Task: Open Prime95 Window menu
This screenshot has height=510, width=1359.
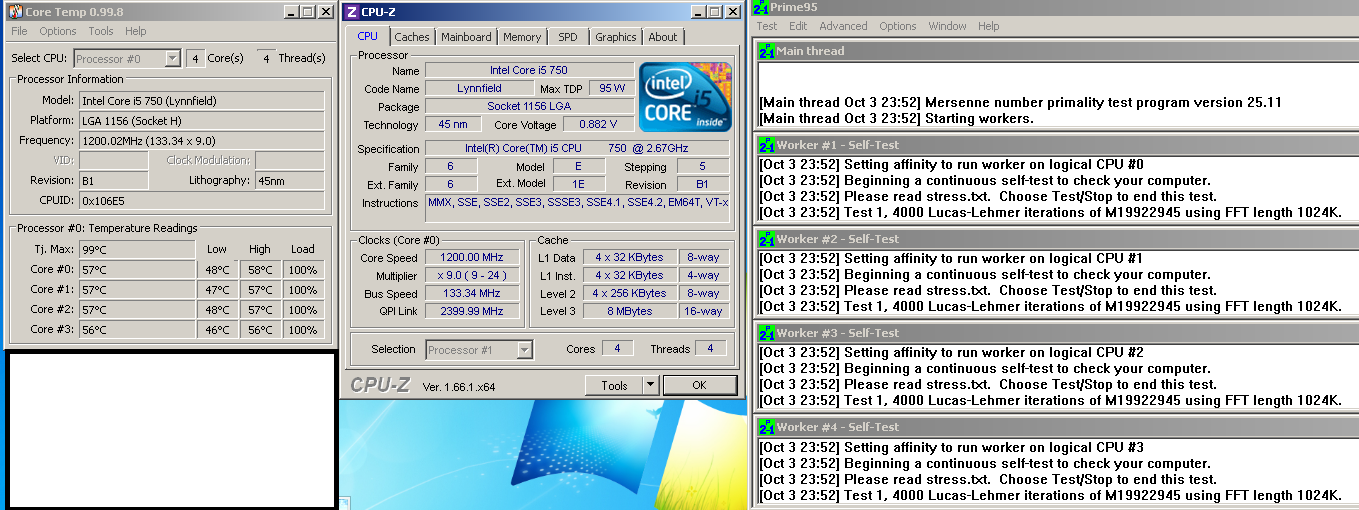Action: tap(947, 26)
